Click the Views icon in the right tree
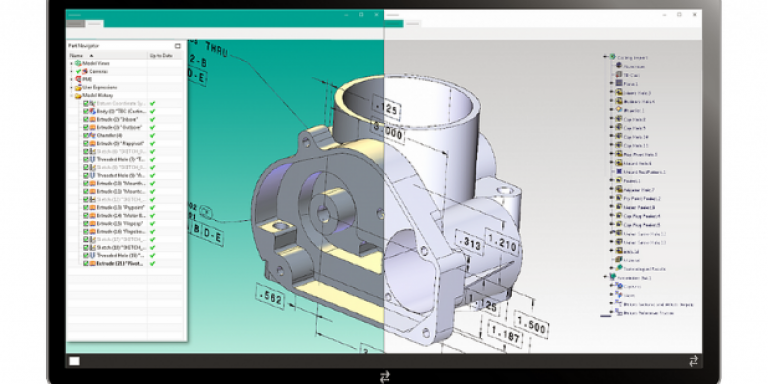This screenshot has width=768, height=384. point(619,295)
